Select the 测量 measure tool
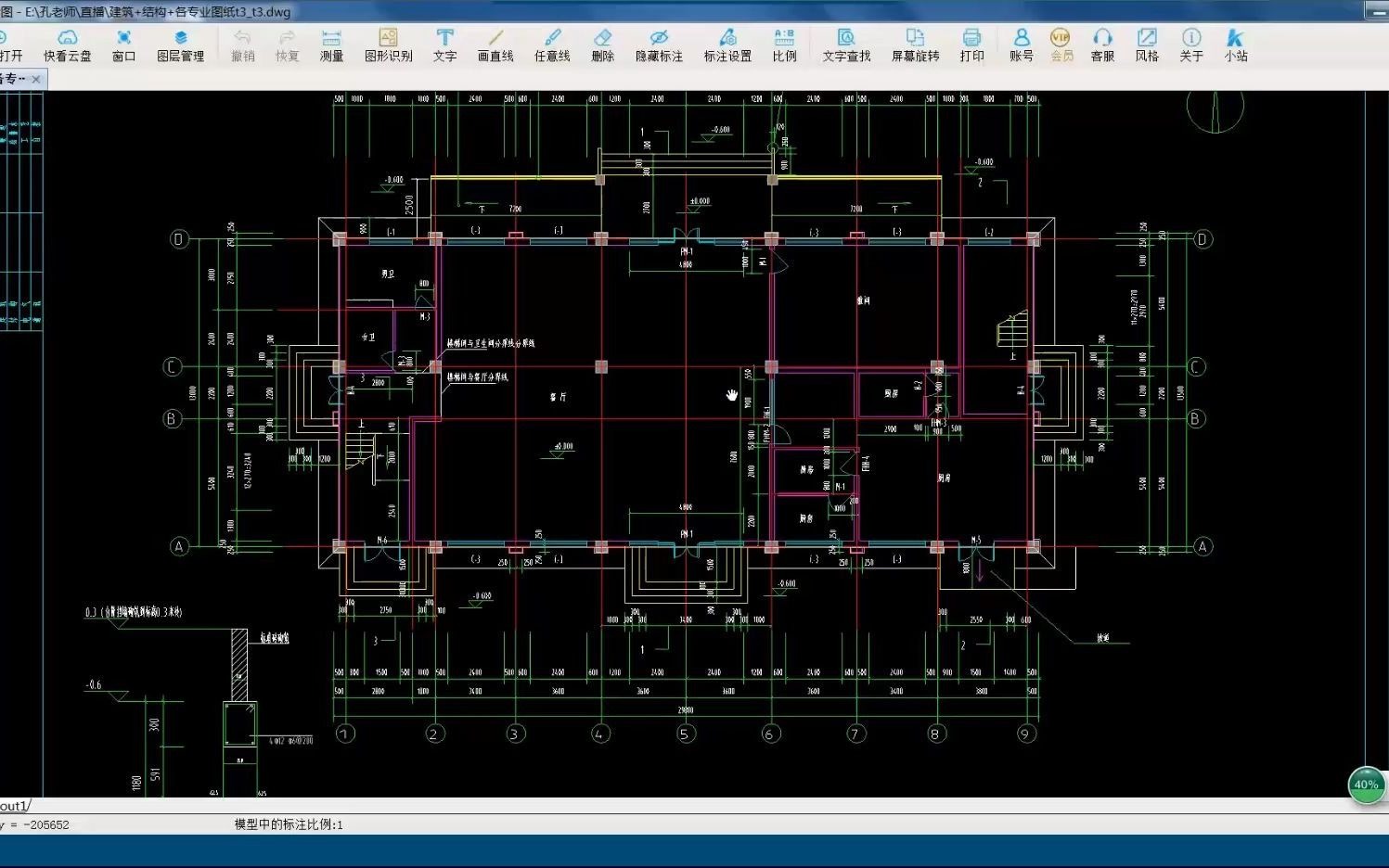 coord(331,45)
